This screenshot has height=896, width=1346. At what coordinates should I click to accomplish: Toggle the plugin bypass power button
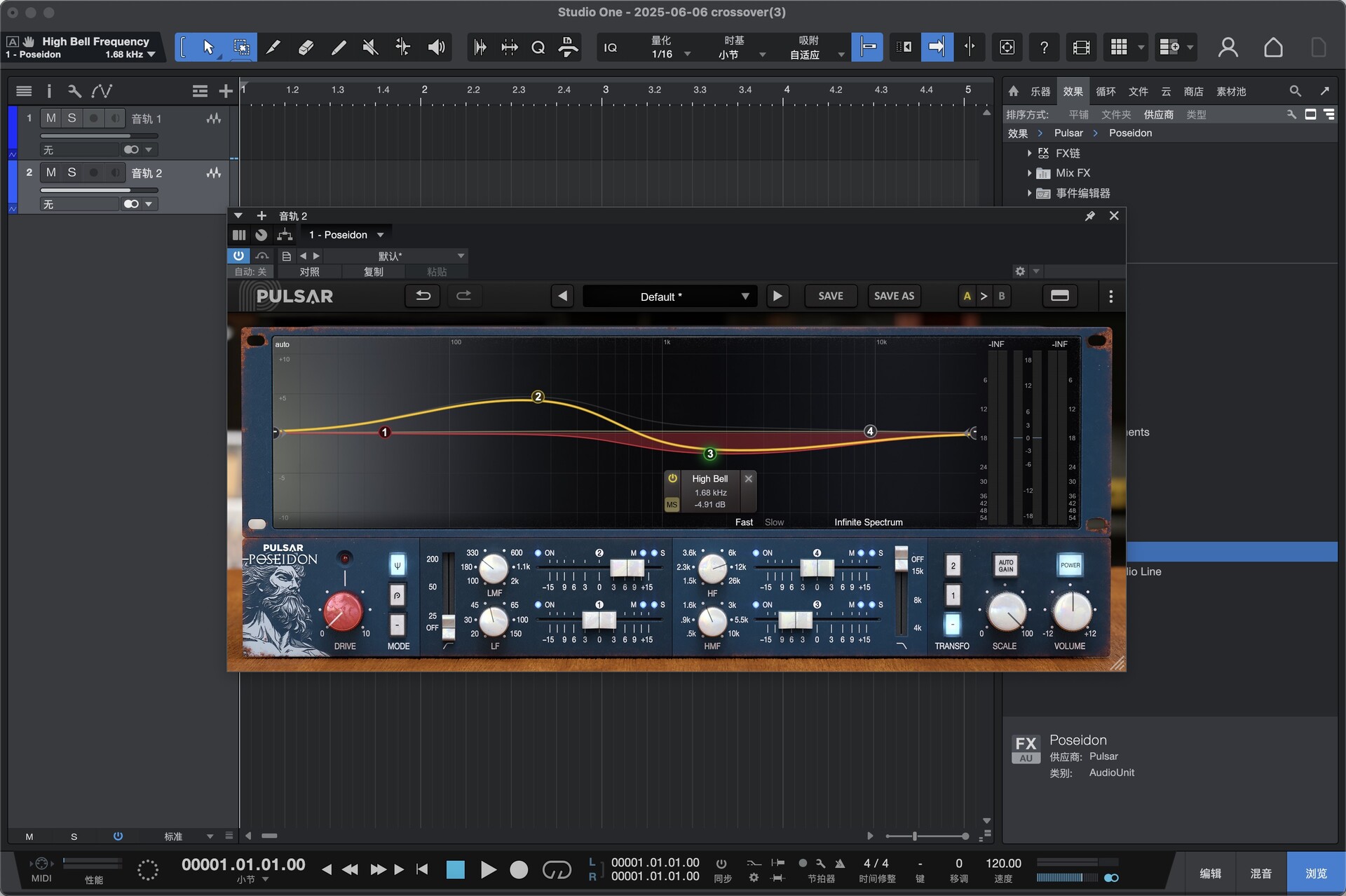pyautogui.click(x=238, y=256)
